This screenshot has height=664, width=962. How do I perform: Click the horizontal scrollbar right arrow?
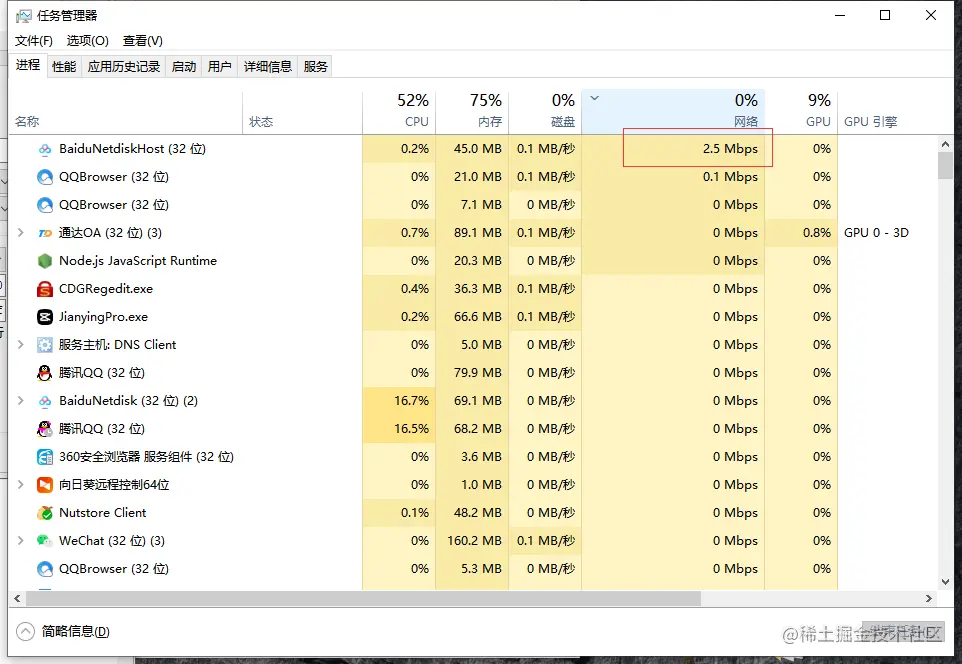[x=929, y=598]
